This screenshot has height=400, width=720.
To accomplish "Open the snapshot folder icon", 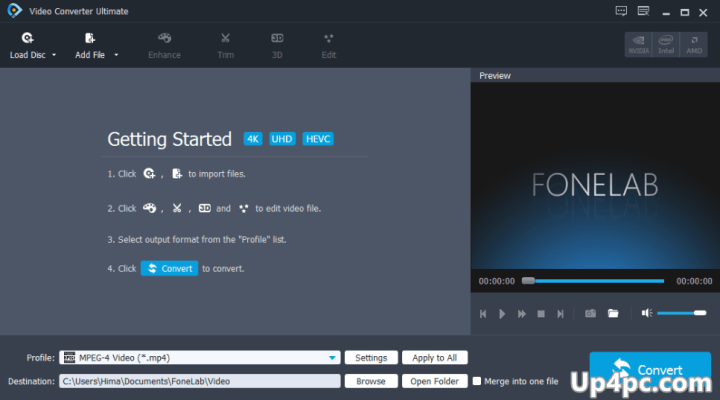I will (613, 313).
